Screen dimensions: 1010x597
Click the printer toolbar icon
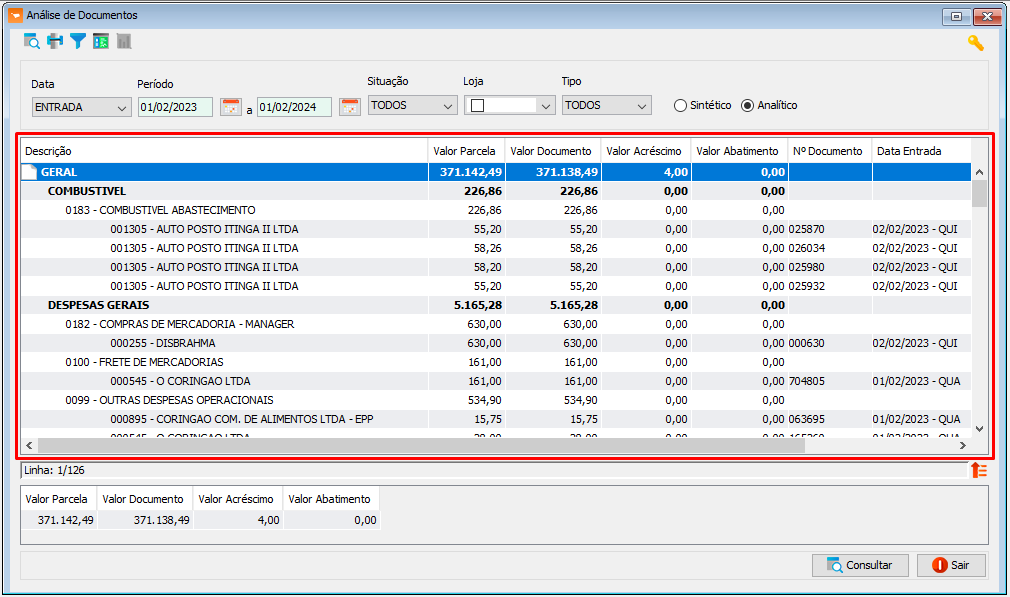coord(55,42)
